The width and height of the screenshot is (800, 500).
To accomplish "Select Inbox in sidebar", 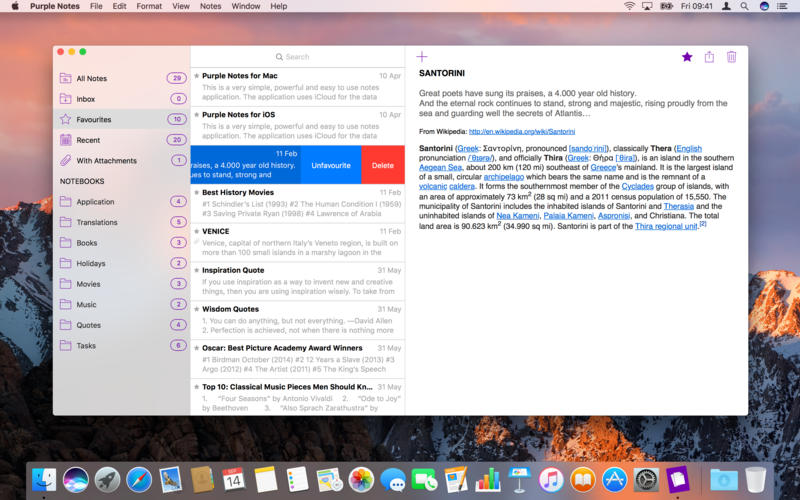I will (122, 98).
